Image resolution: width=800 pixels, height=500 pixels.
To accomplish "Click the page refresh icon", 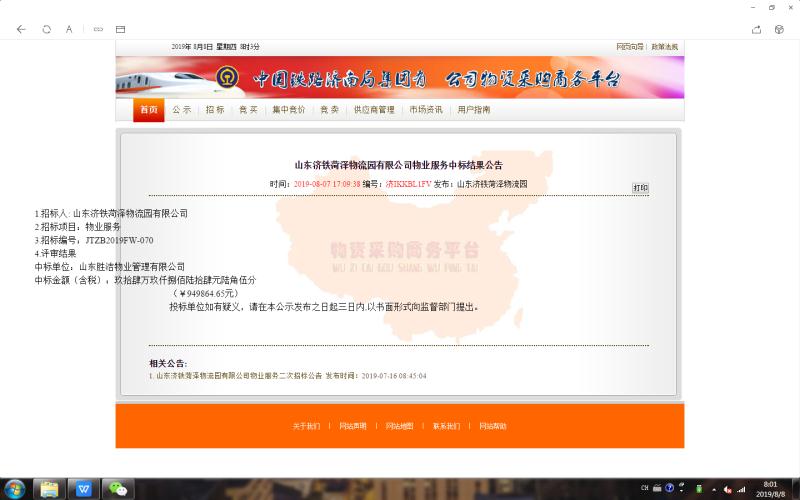I will [46, 29].
